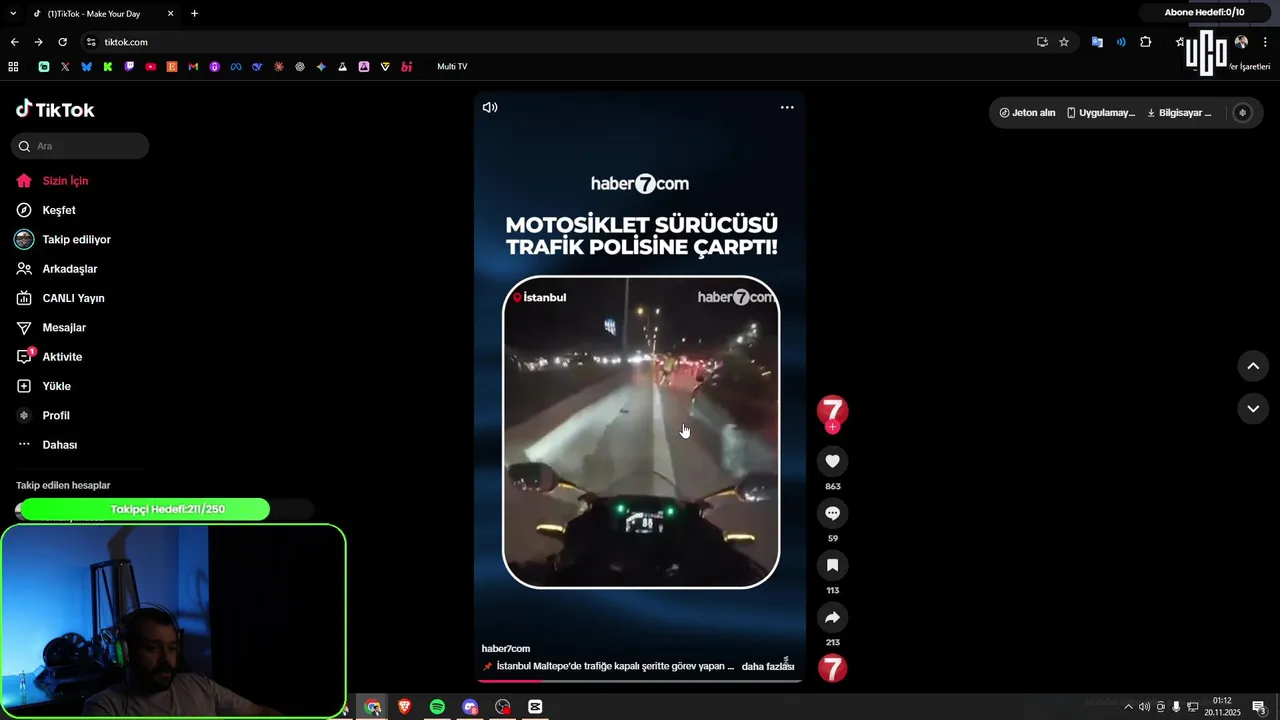Image resolution: width=1280 pixels, height=720 pixels.
Task: Open the Chrome three-dots menu
Action: 1266,42
